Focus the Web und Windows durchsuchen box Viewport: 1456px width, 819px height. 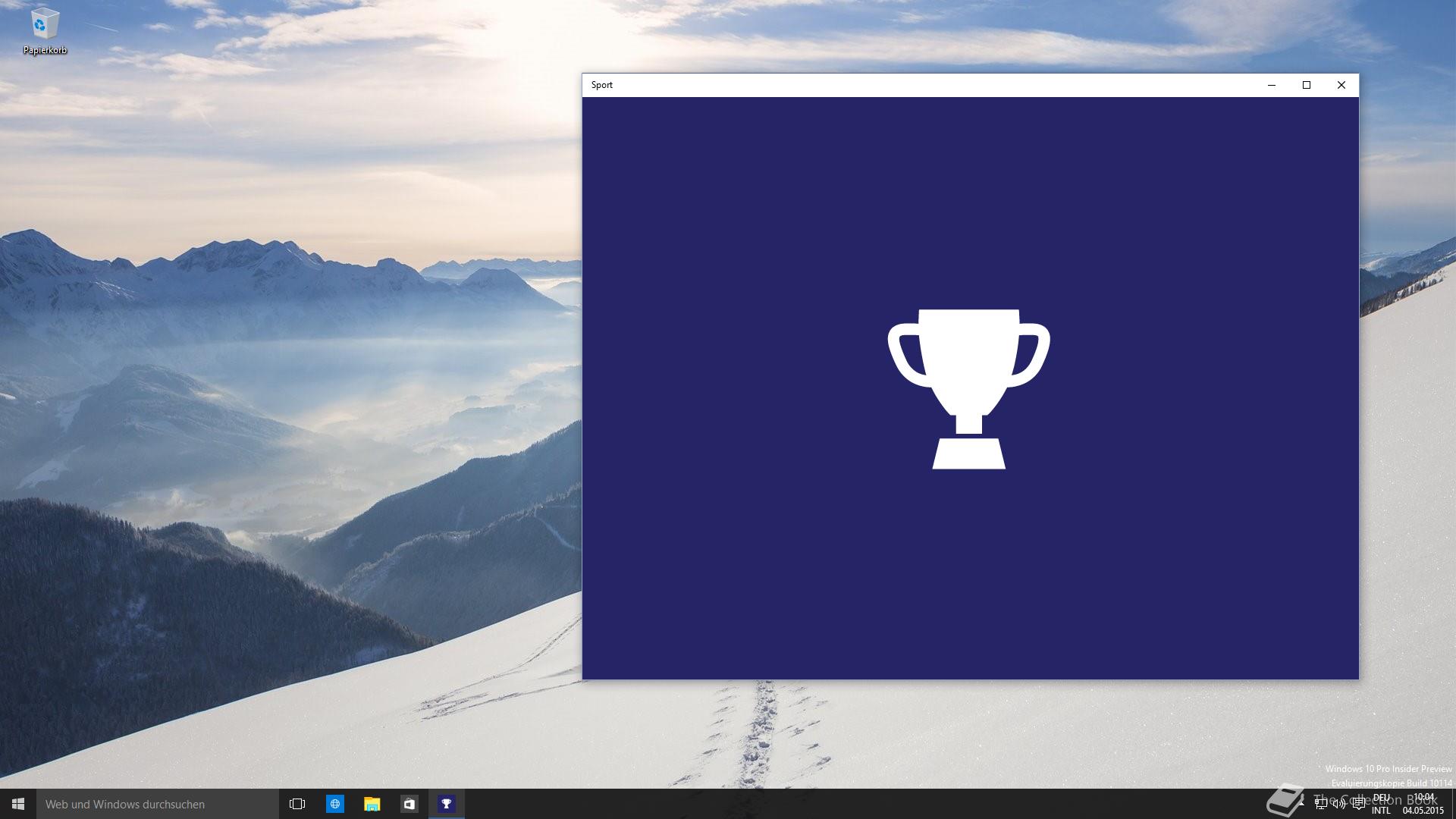coord(158,804)
